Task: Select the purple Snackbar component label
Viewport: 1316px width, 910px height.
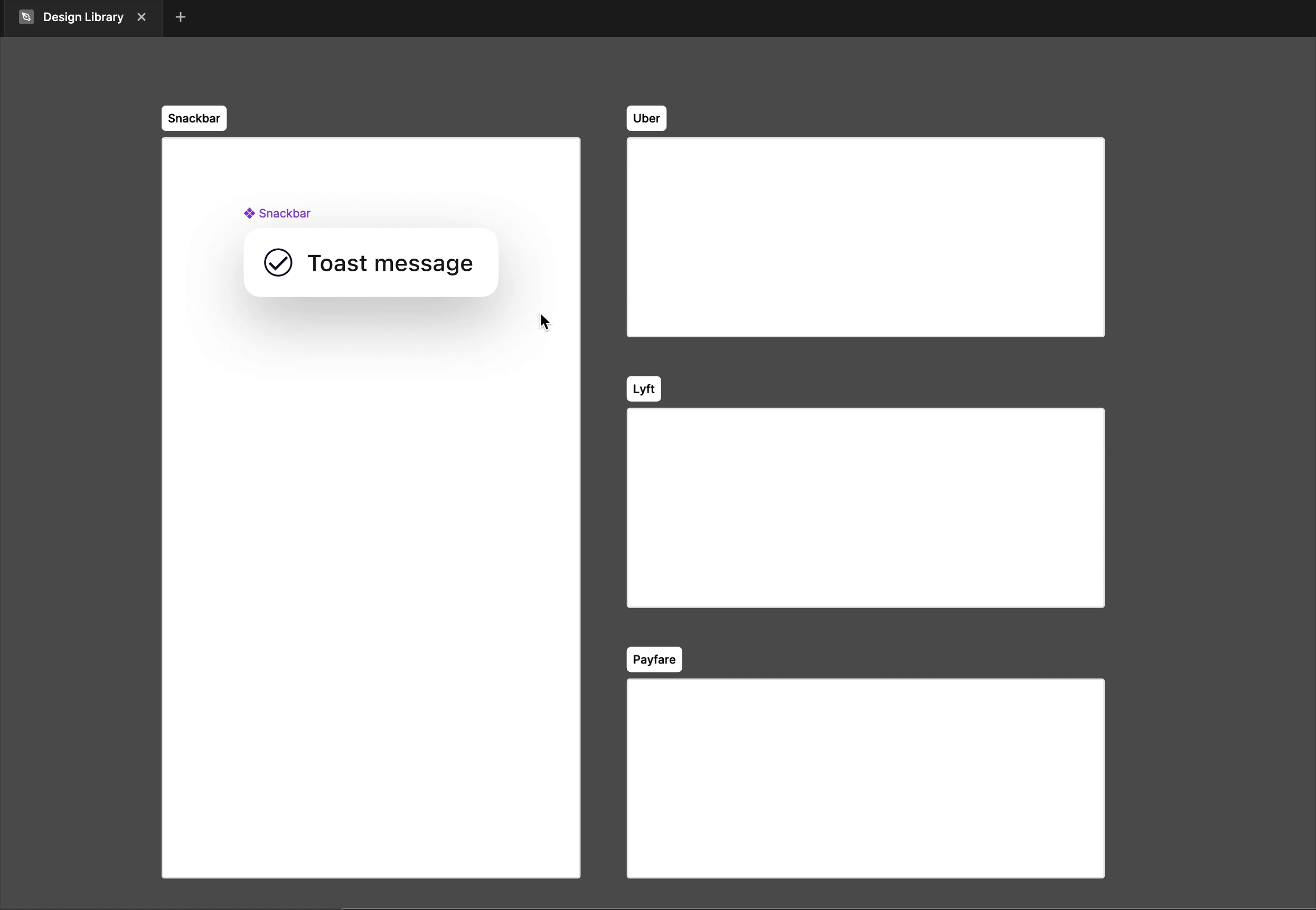Action: coord(284,213)
